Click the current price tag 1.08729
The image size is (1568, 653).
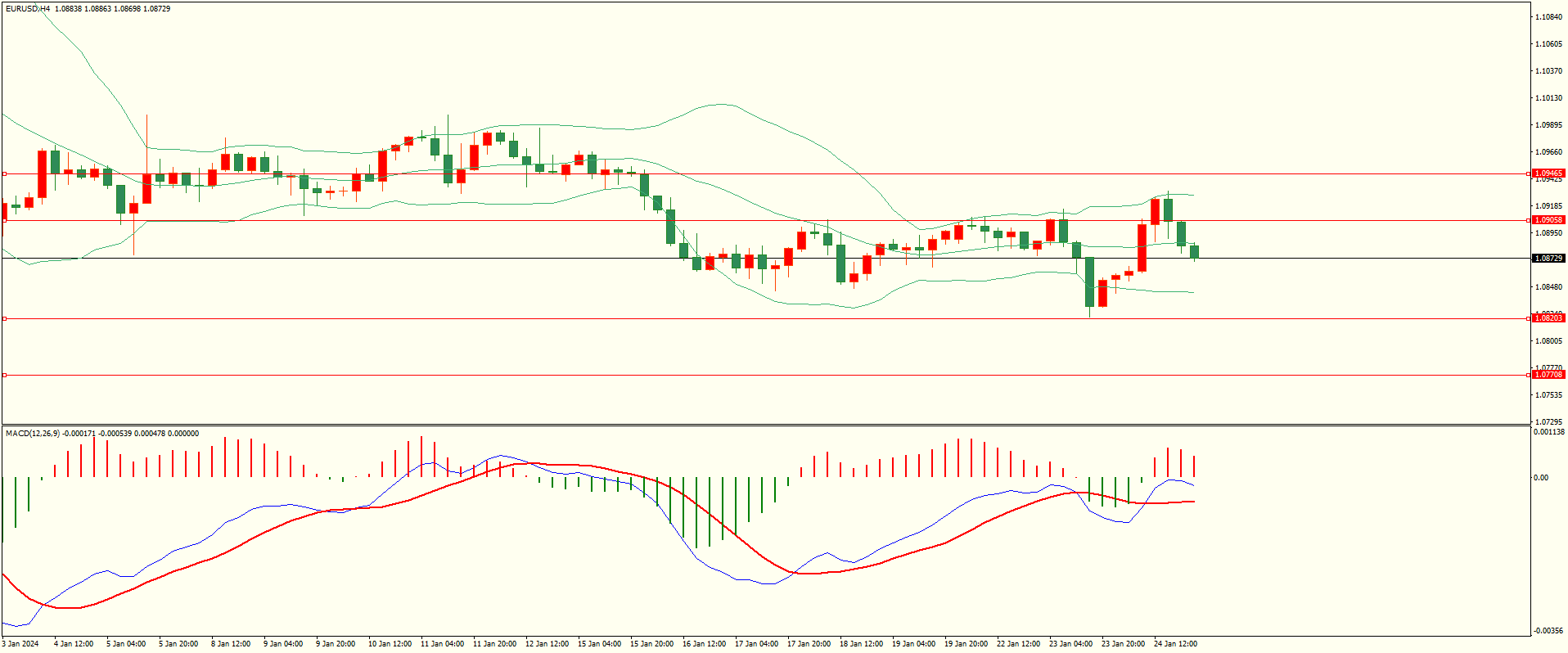(x=1548, y=259)
